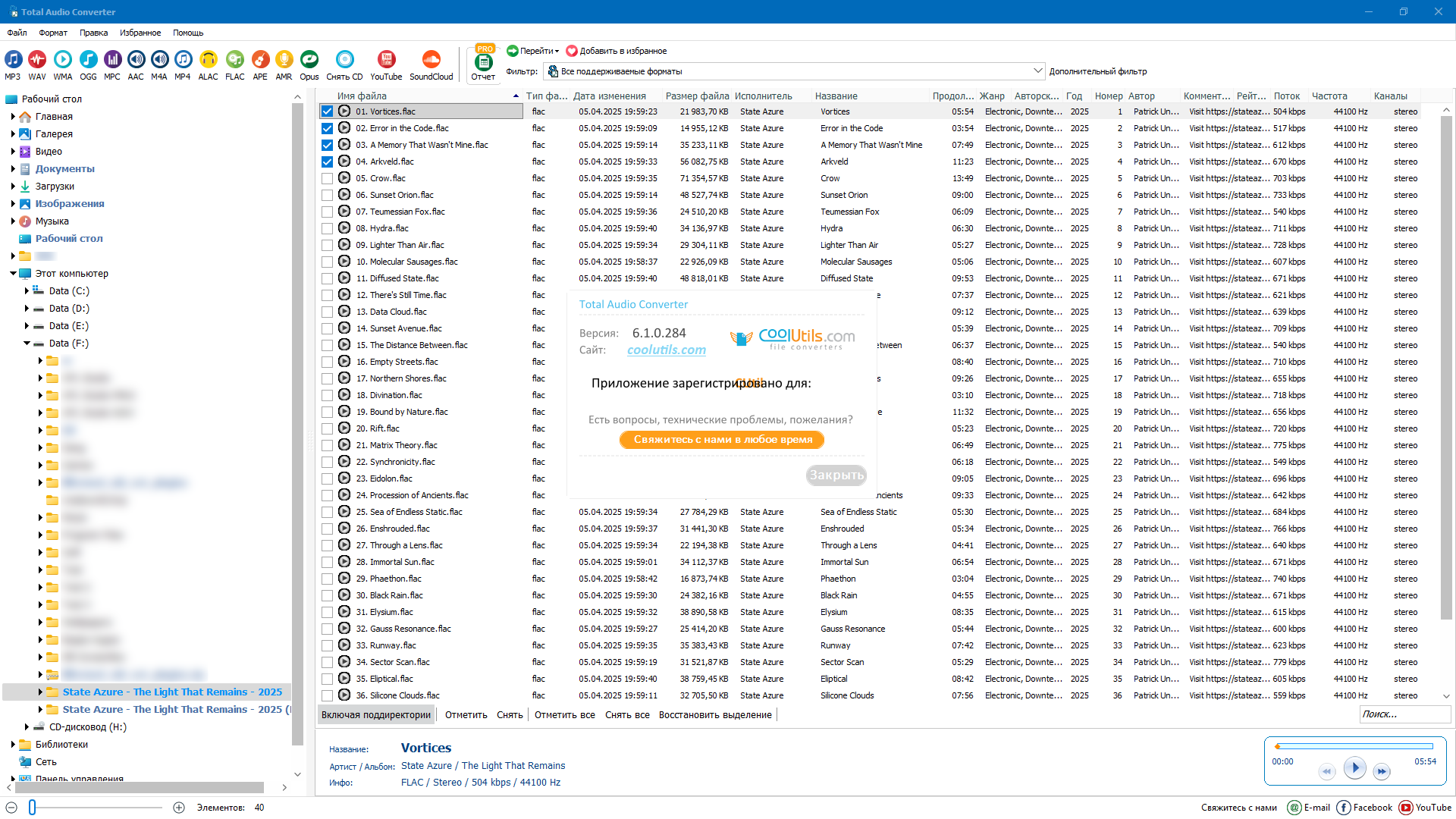Image resolution: width=1456 pixels, height=819 pixels.
Task: Open the Формат menu
Action: pos(53,33)
